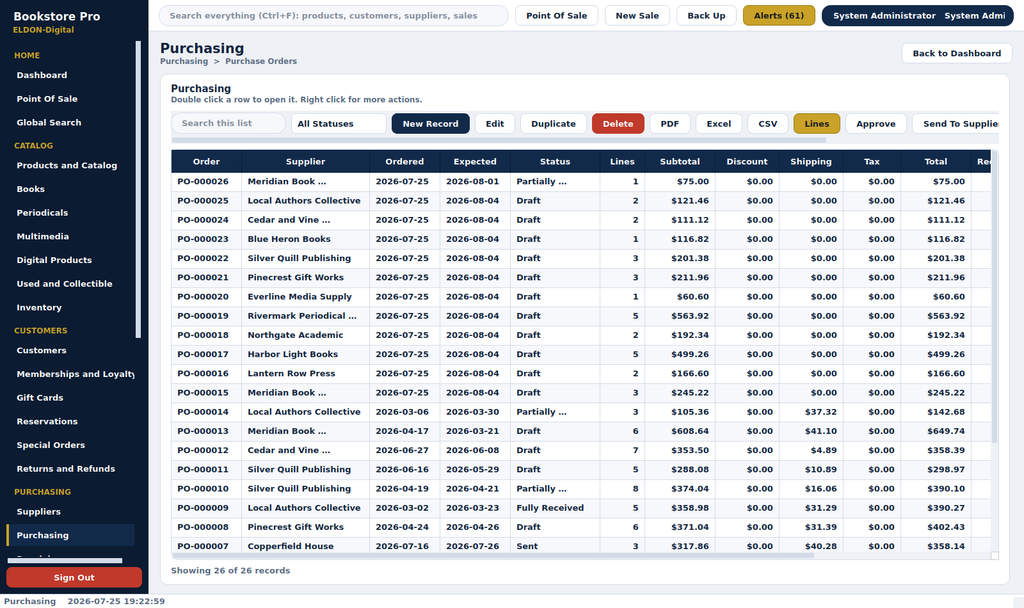Viewport: 1024px width, 608px height.
Task: Click the Send To Supplier button
Action: click(956, 123)
